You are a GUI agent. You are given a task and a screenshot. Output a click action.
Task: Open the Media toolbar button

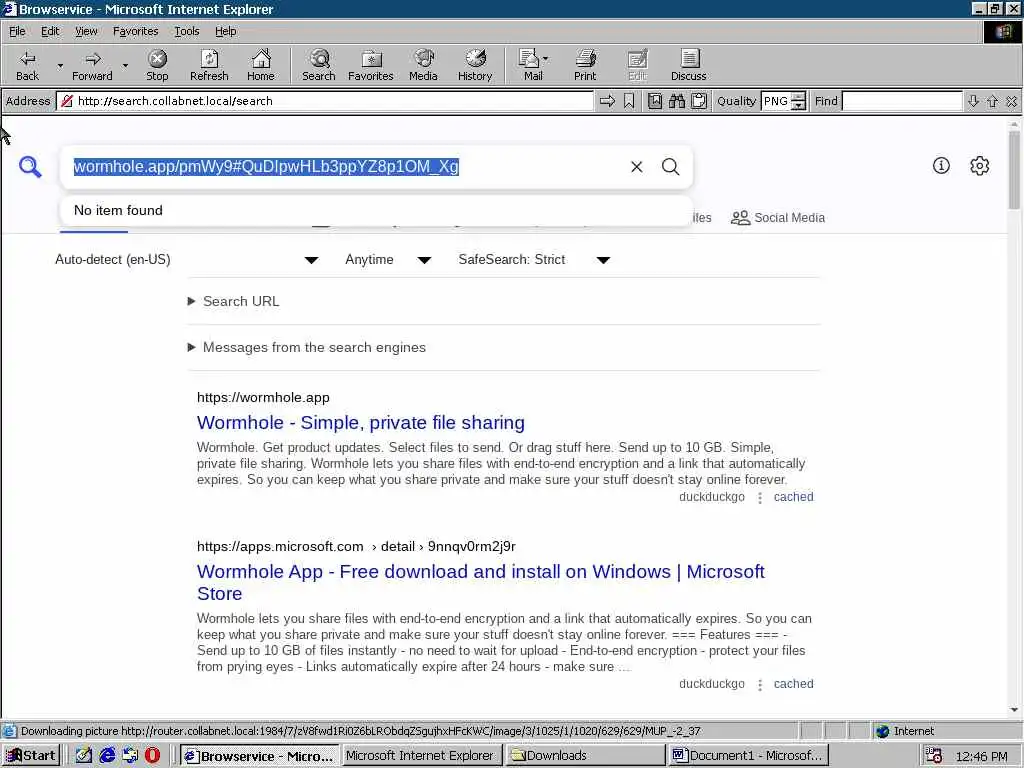pyautogui.click(x=423, y=65)
